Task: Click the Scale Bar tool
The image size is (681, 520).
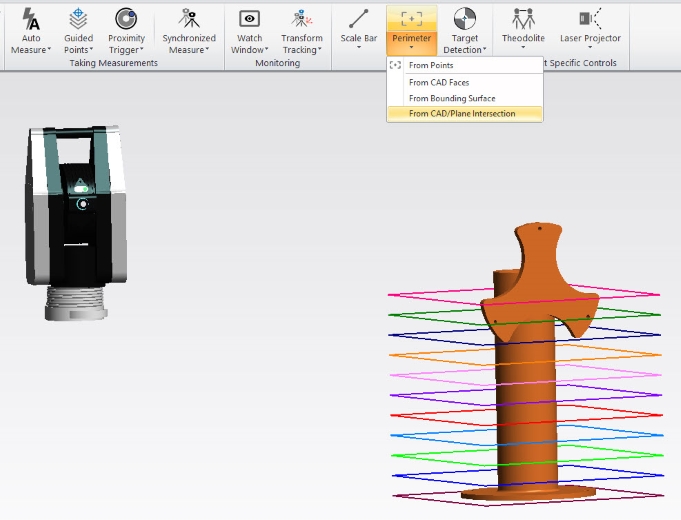Action: coord(358,18)
